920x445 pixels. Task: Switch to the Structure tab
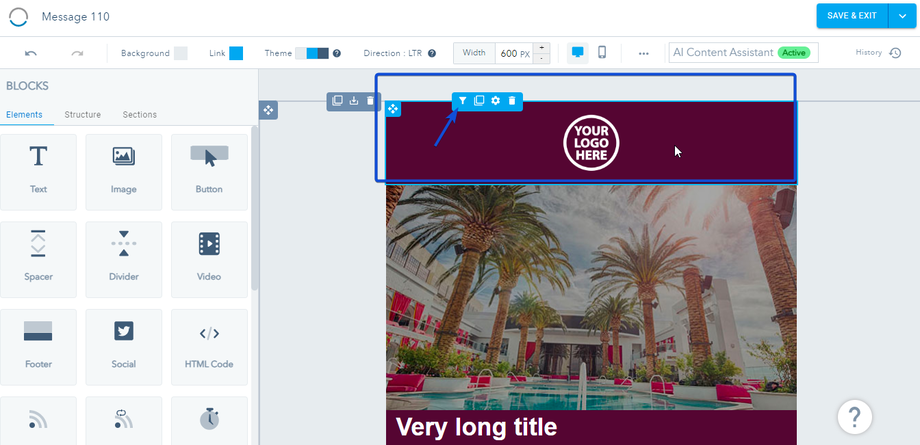83,114
